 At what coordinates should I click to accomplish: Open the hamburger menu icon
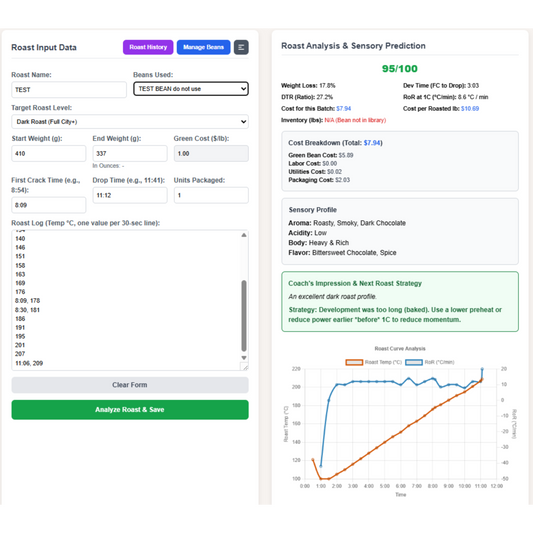(x=241, y=47)
